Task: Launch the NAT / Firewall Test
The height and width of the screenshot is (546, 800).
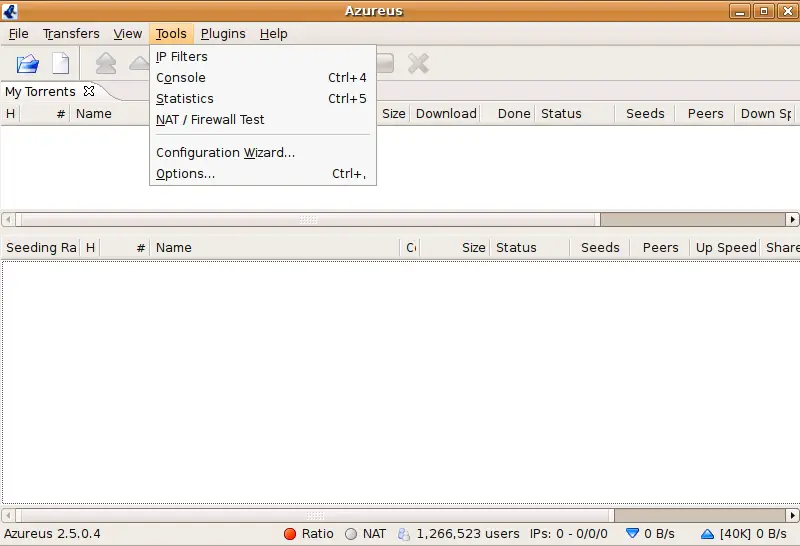Action: coord(263,119)
